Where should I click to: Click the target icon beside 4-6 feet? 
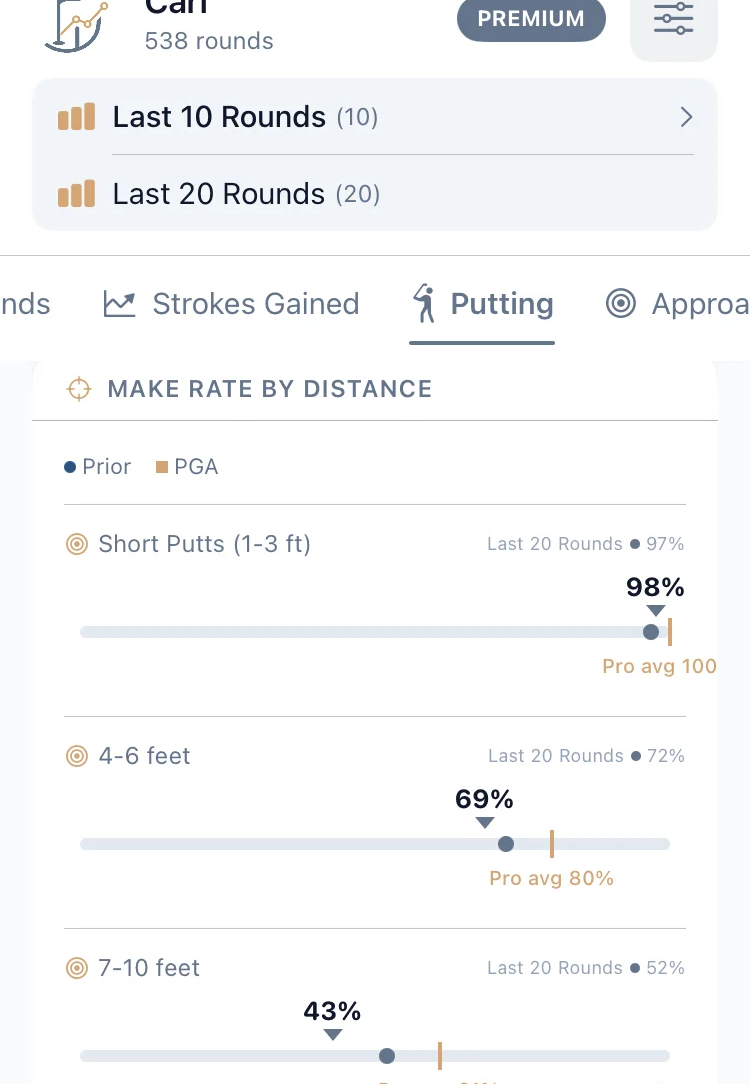[77, 756]
